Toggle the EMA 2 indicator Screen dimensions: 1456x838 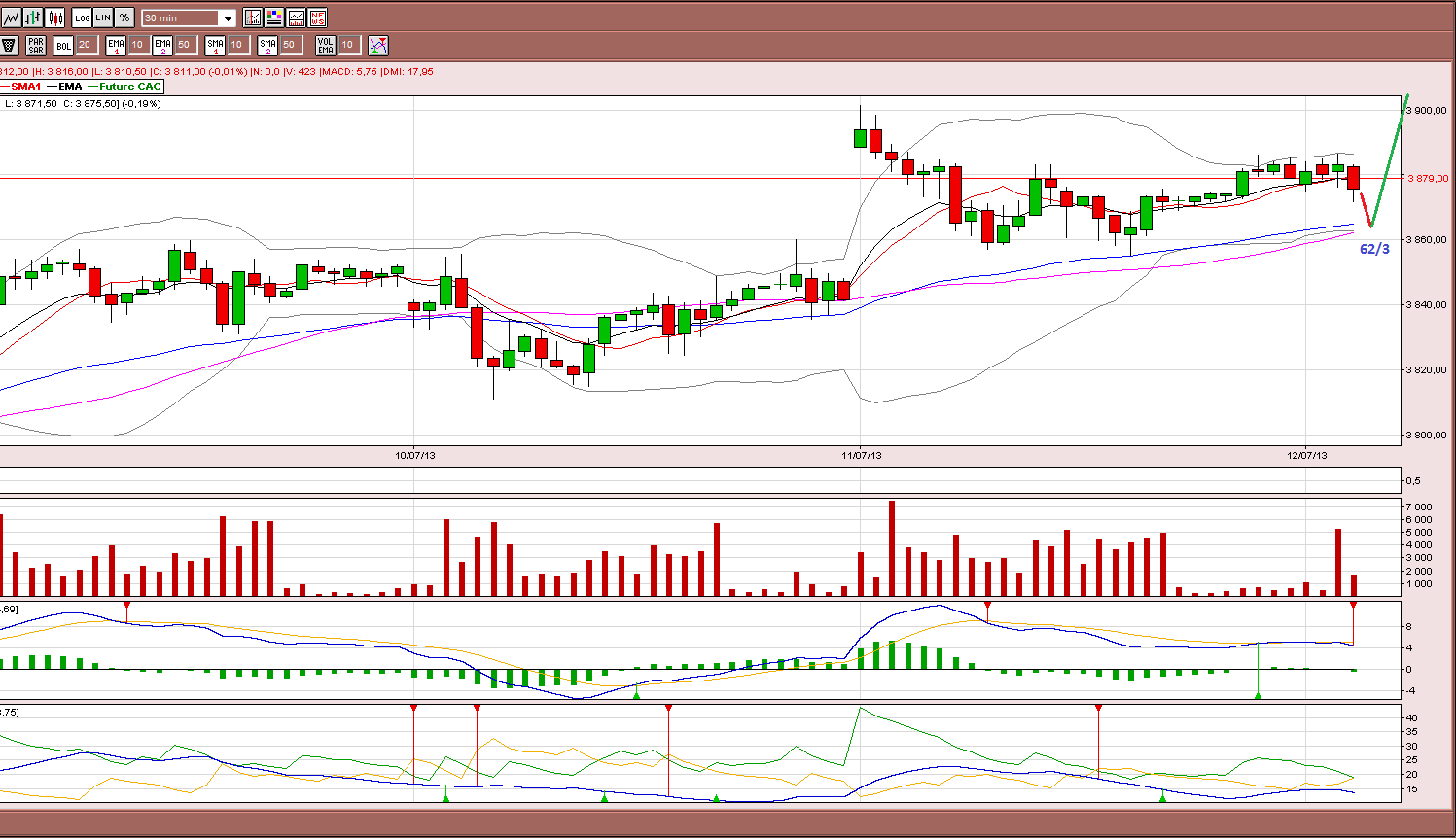163,45
